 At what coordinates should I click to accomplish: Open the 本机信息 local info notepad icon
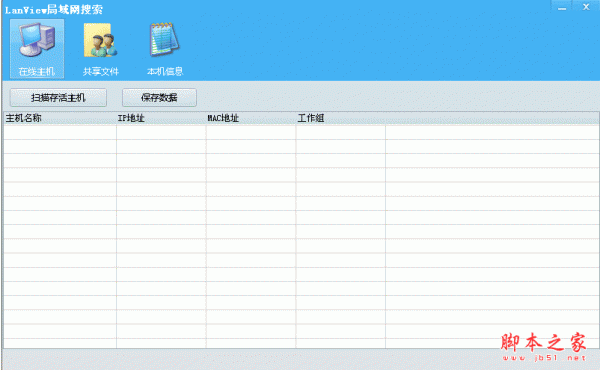(x=165, y=49)
